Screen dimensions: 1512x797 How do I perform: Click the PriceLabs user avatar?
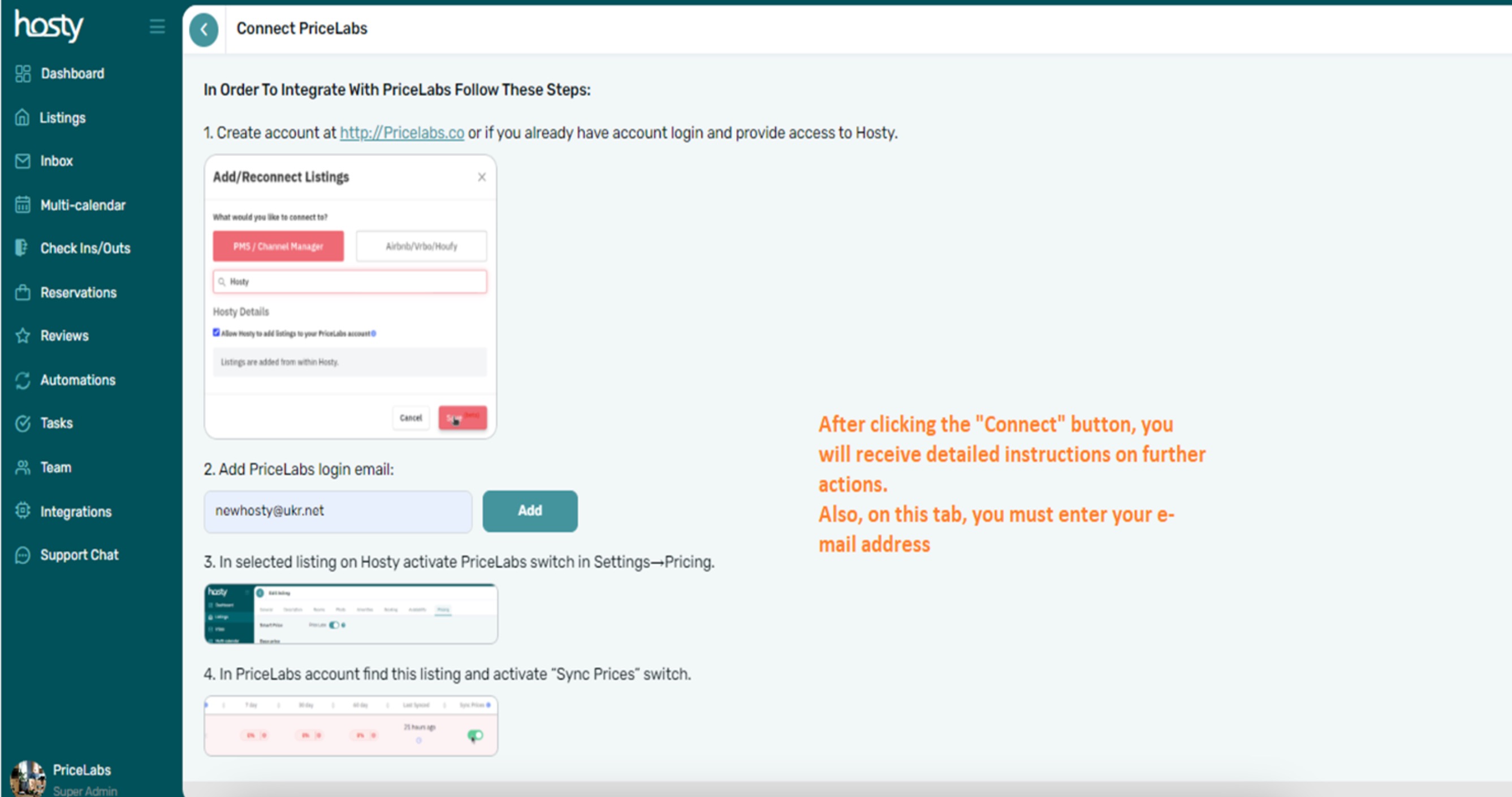(28, 778)
